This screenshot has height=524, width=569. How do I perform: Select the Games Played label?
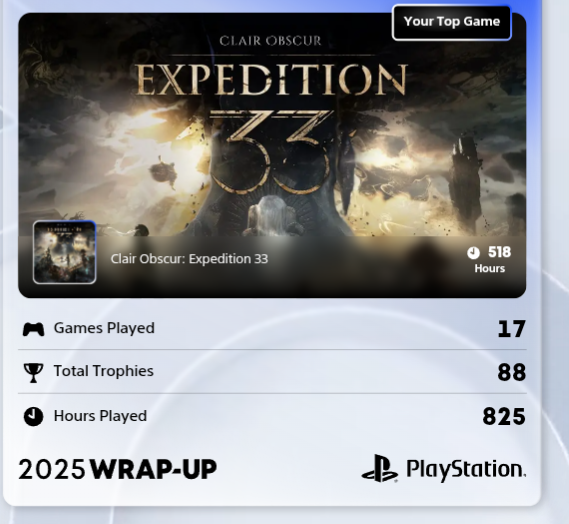(104, 328)
